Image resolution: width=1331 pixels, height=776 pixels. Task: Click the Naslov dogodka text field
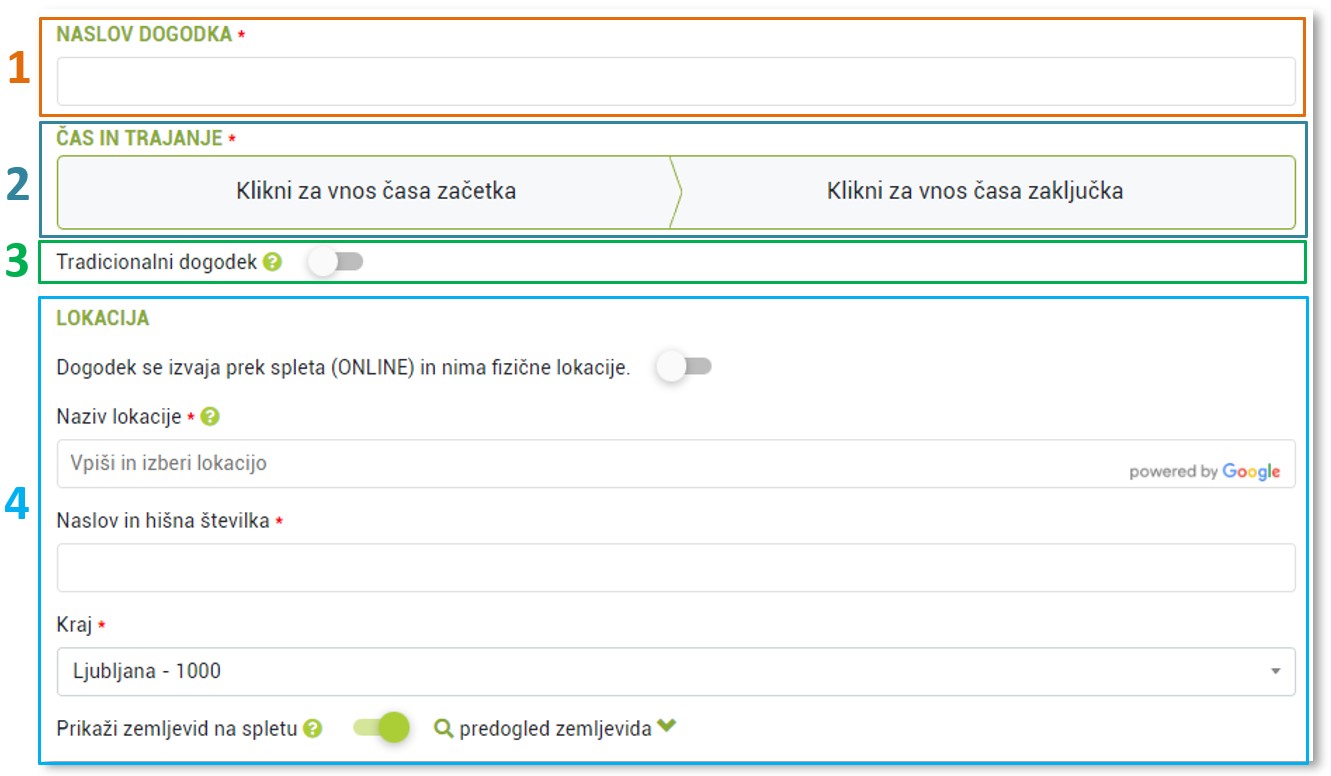point(675,81)
